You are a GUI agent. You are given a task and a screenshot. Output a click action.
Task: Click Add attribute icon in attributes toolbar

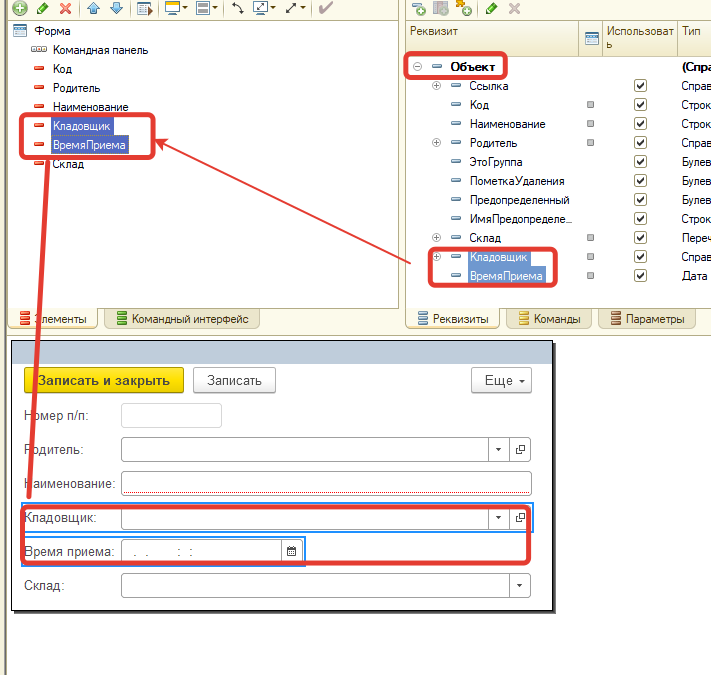419,8
